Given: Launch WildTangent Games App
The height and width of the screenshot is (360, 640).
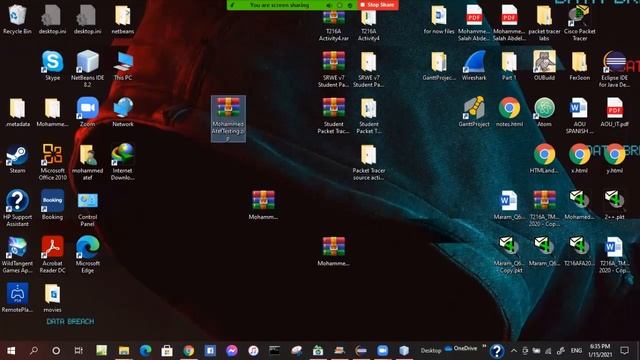Looking at the screenshot, I should tap(17, 255).
